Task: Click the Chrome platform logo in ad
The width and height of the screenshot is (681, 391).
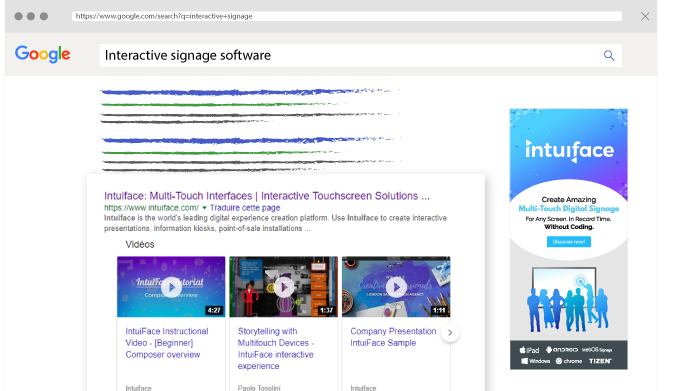Action: 569,361
